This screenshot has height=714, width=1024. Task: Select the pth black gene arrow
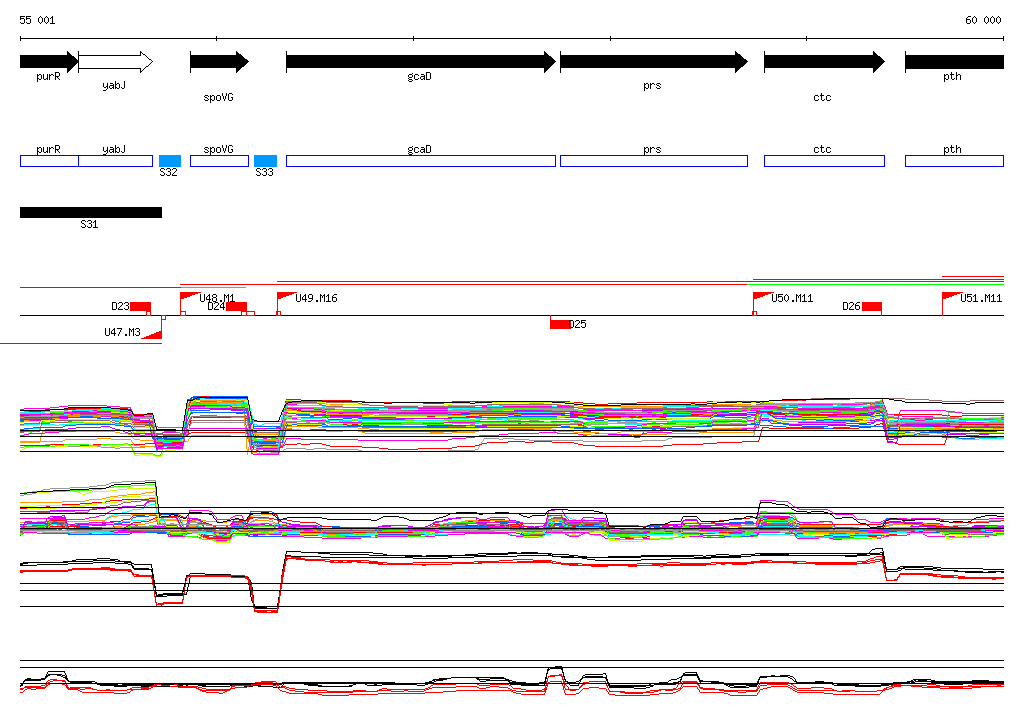coord(954,62)
